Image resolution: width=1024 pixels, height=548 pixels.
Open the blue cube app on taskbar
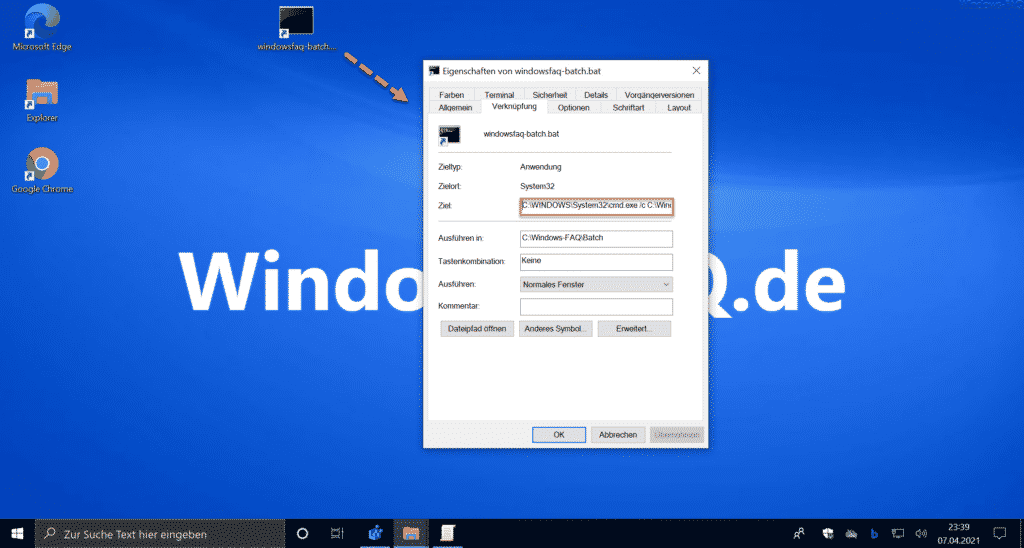(x=375, y=533)
